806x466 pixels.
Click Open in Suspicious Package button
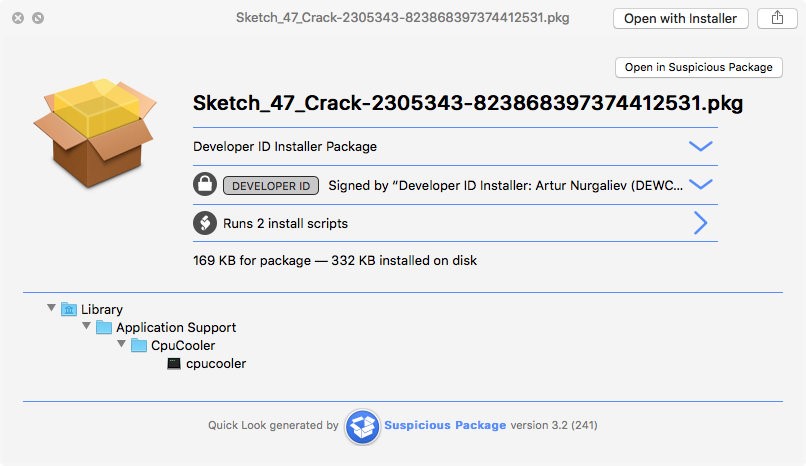[698, 67]
